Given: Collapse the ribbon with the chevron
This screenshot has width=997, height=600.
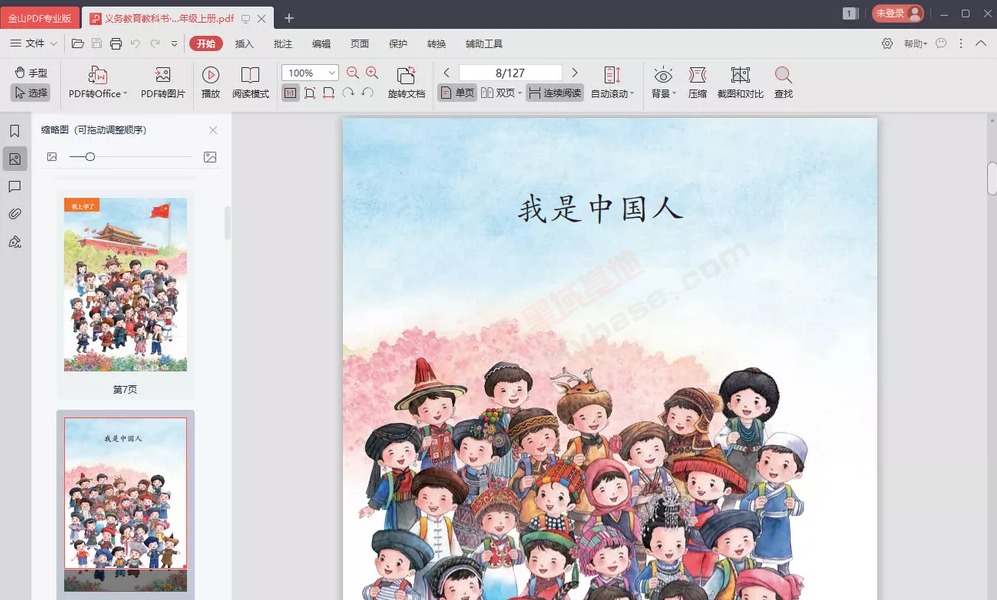Looking at the screenshot, I should pyautogui.click(x=981, y=43).
